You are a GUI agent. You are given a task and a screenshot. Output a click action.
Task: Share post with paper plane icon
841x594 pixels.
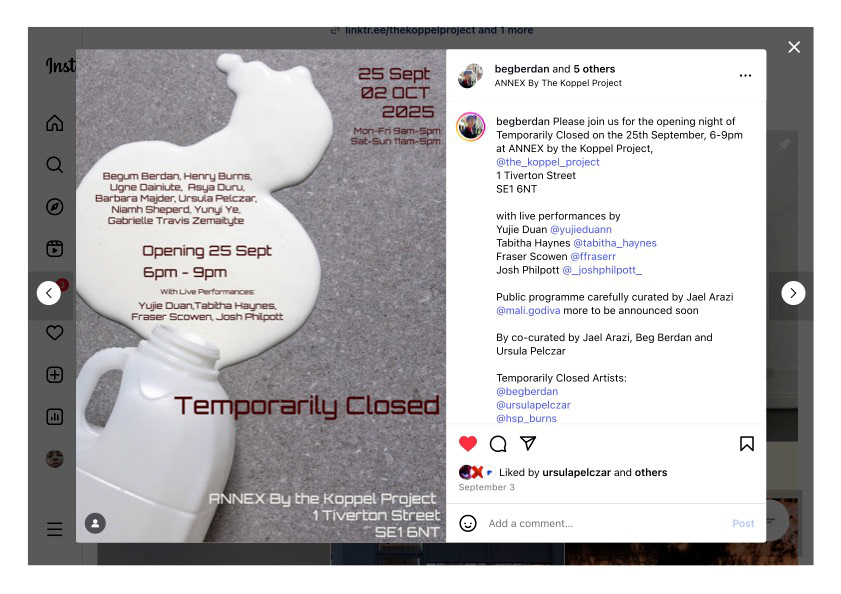click(528, 443)
